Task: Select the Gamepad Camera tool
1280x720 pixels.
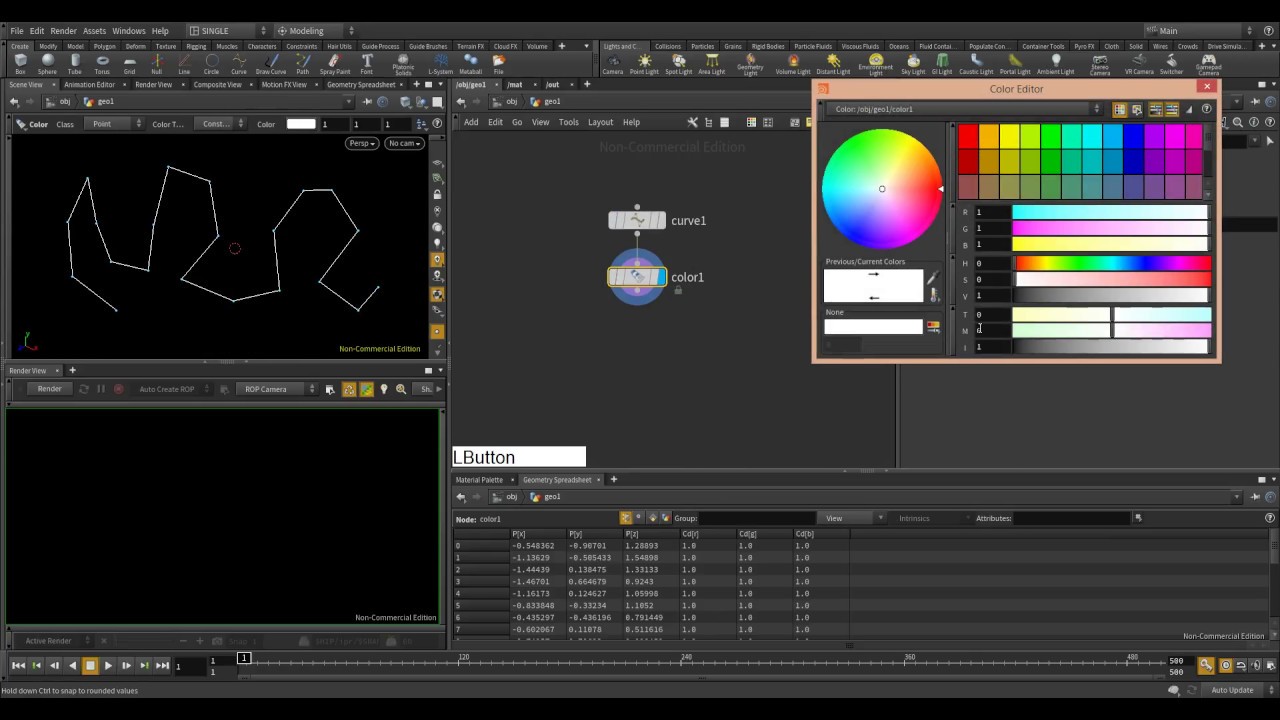Action: [x=1208, y=65]
